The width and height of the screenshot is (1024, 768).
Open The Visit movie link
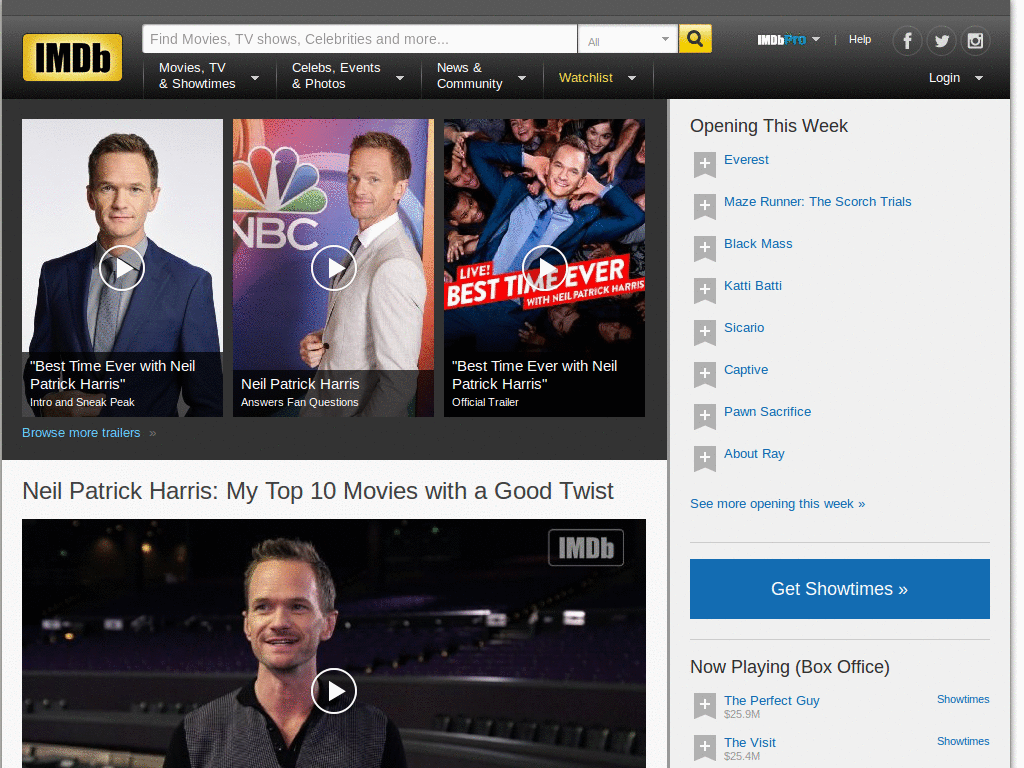point(750,743)
